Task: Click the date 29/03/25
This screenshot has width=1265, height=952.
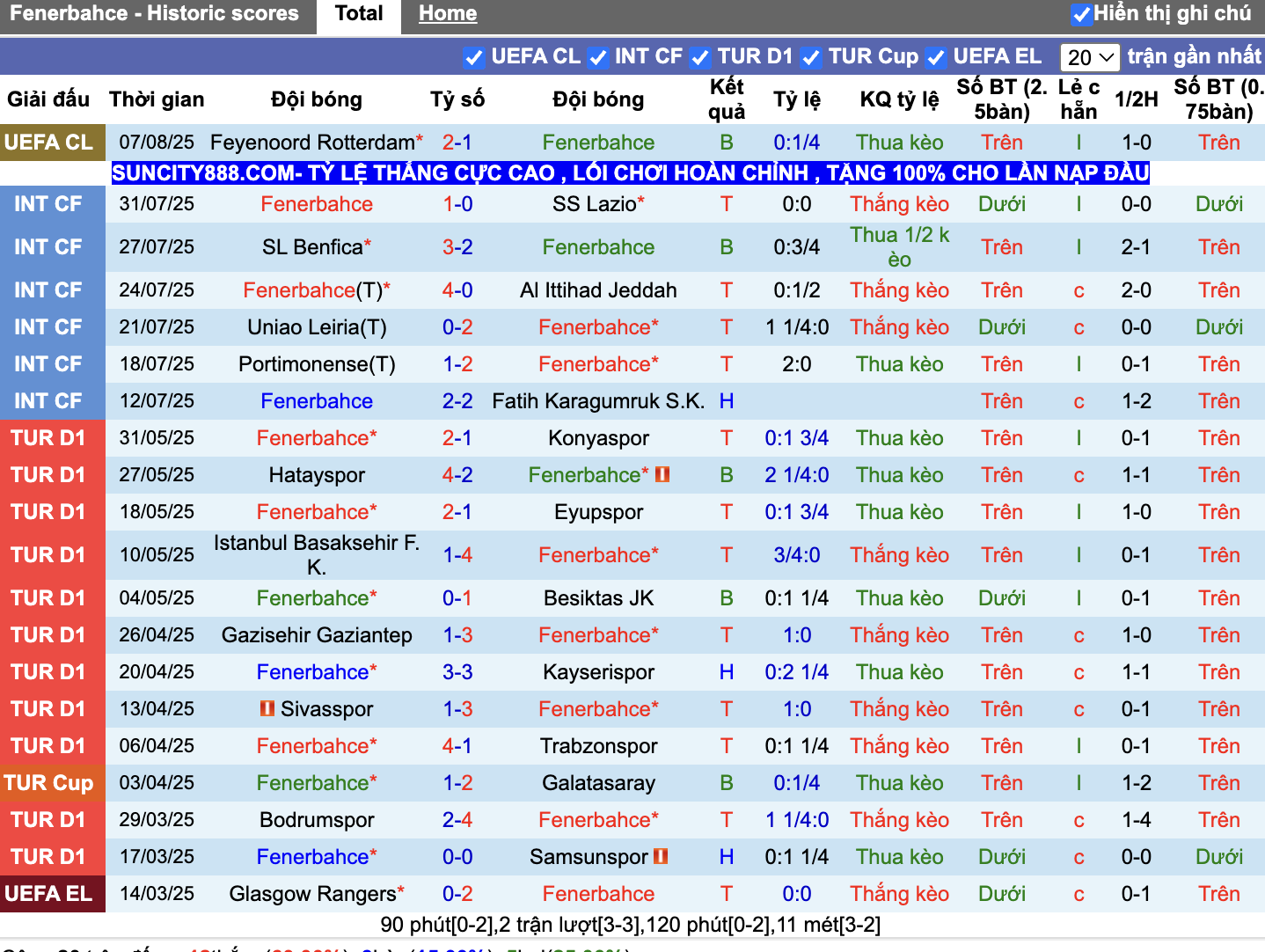Action: pyautogui.click(x=157, y=820)
